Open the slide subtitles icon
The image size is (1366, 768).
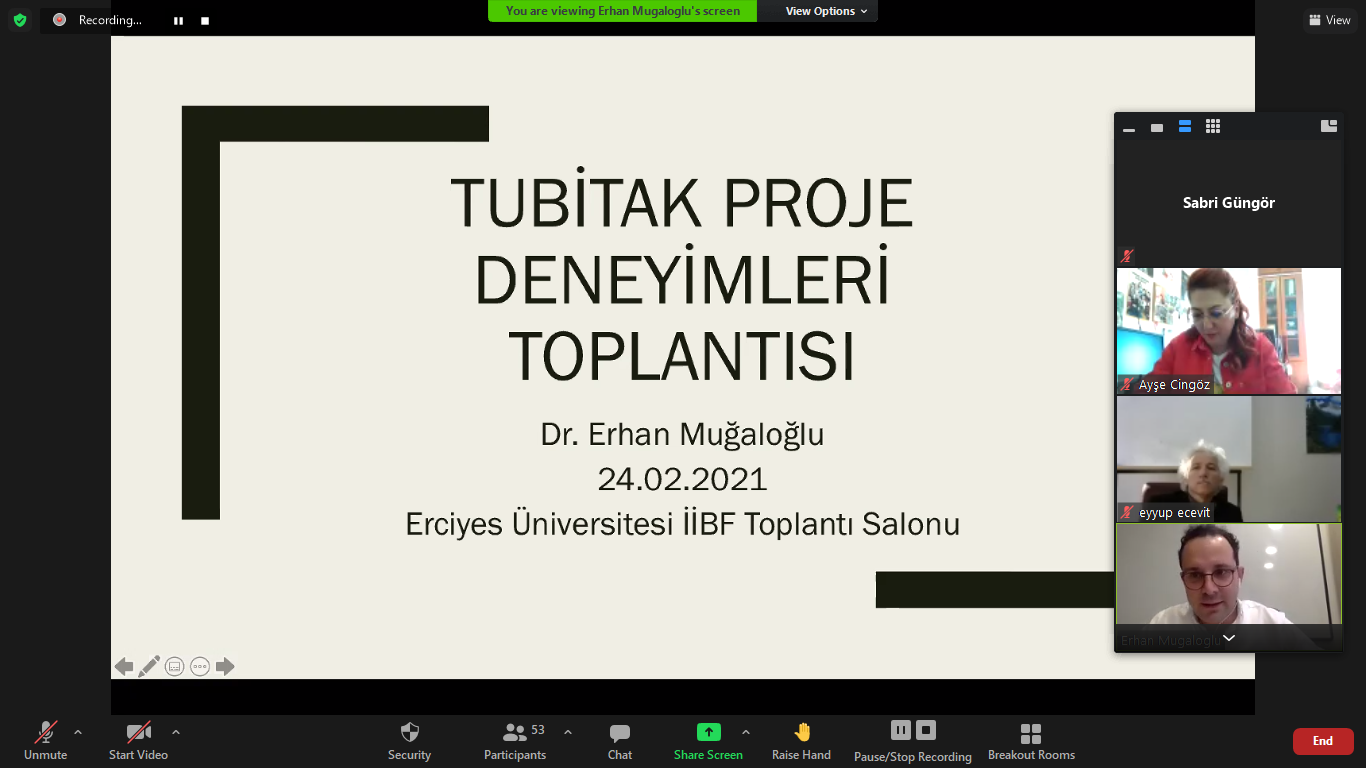coord(174,666)
